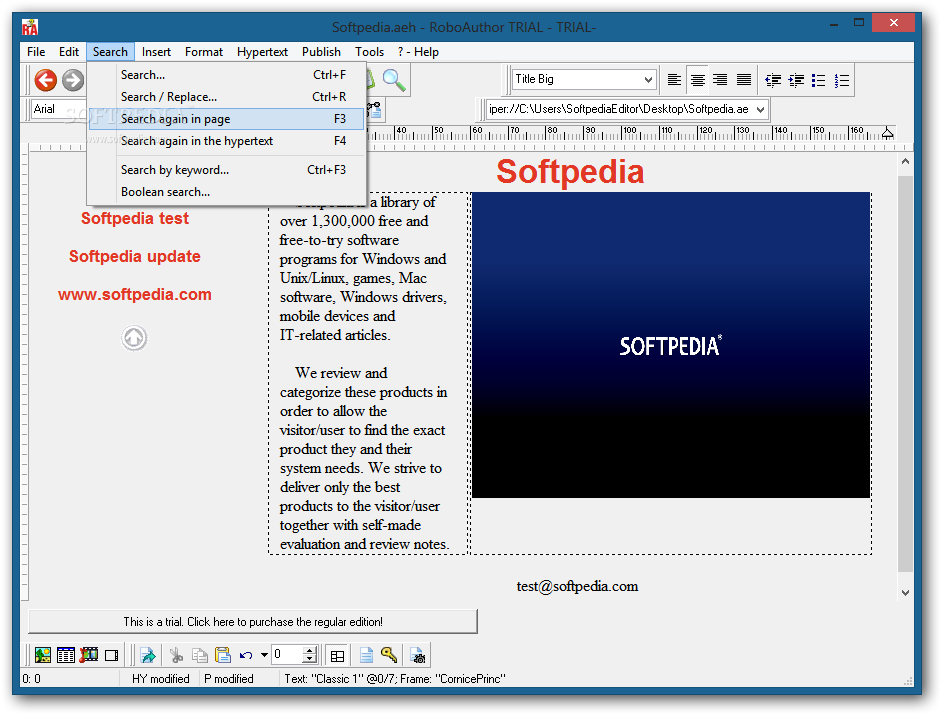Insert picture from the bottom toolbar
Viewport: 942px width, 715px height.
click(43, 655)
